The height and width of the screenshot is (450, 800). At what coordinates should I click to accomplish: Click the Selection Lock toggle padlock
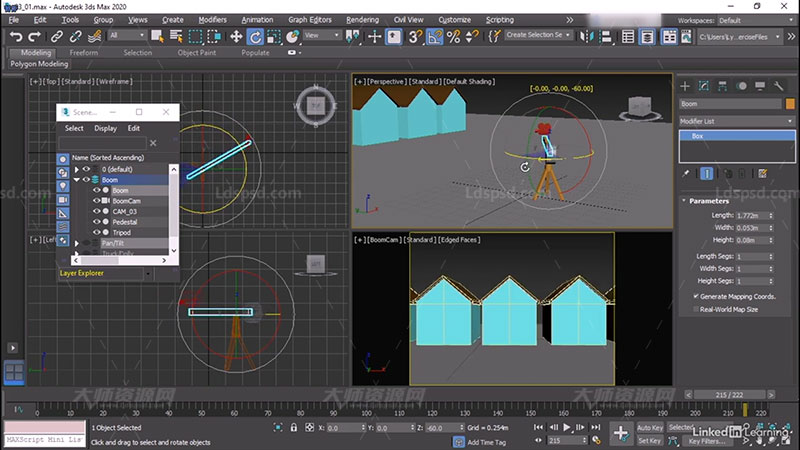(294, 428)
